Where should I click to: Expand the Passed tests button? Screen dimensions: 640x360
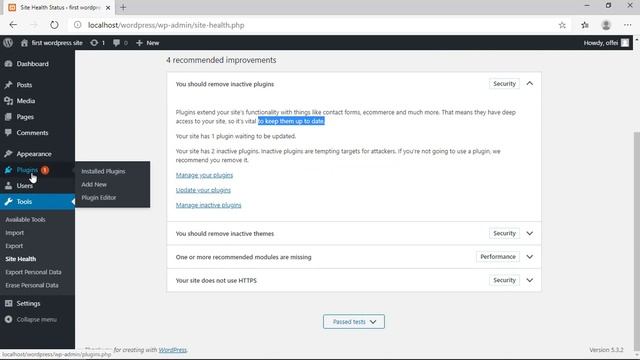click(353, 321)
